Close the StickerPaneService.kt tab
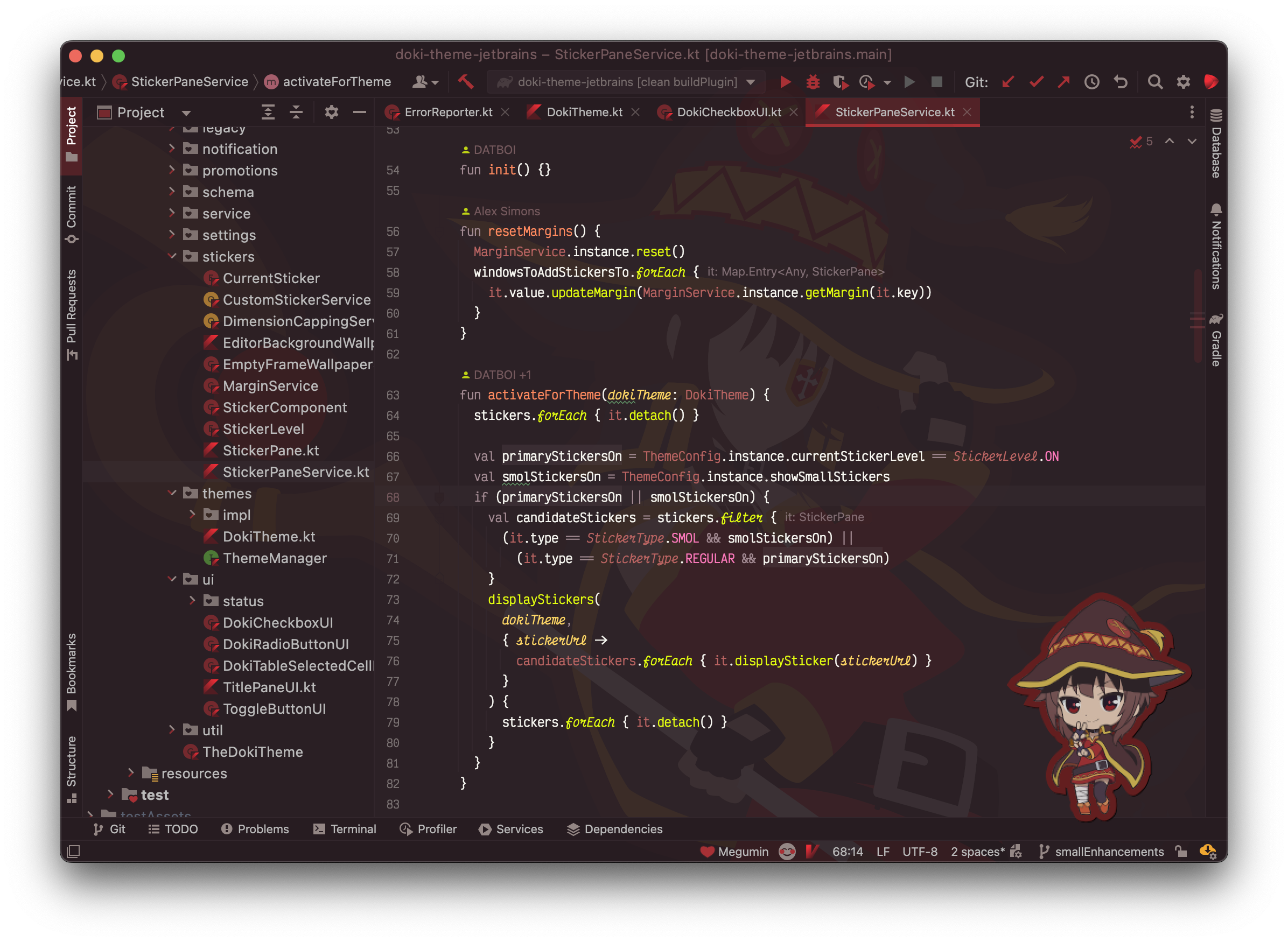The image size is (1288, 942). point(967,112)
